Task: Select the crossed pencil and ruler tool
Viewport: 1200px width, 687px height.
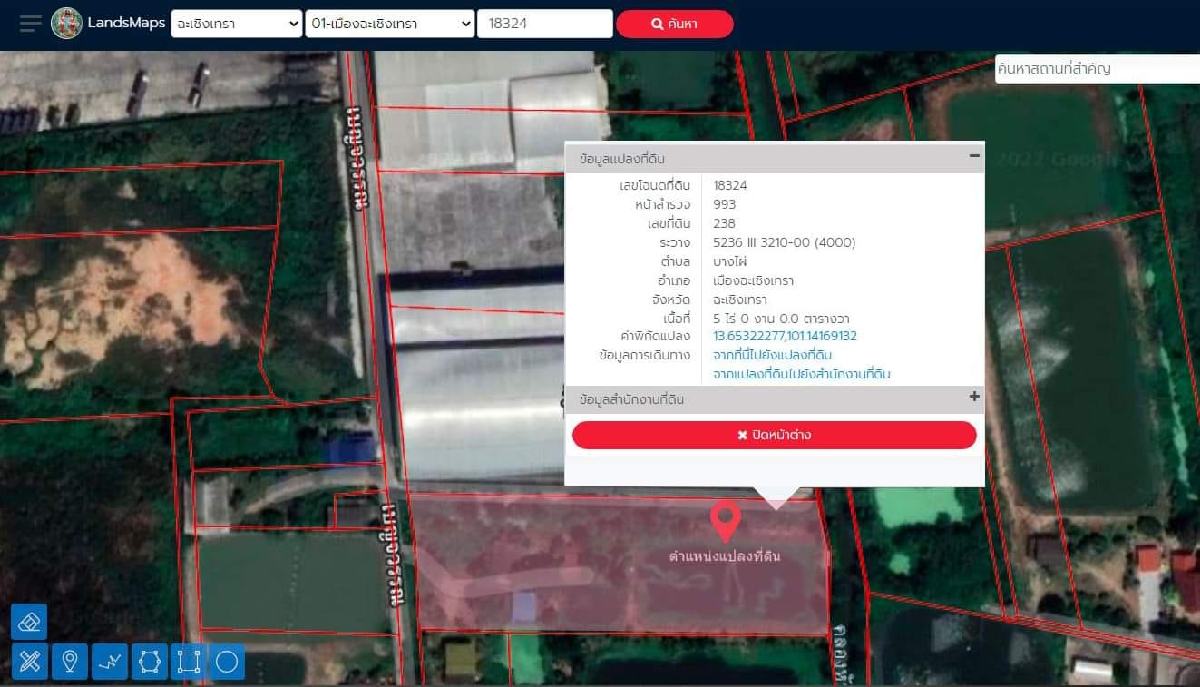Action: (x=29, y=661)
